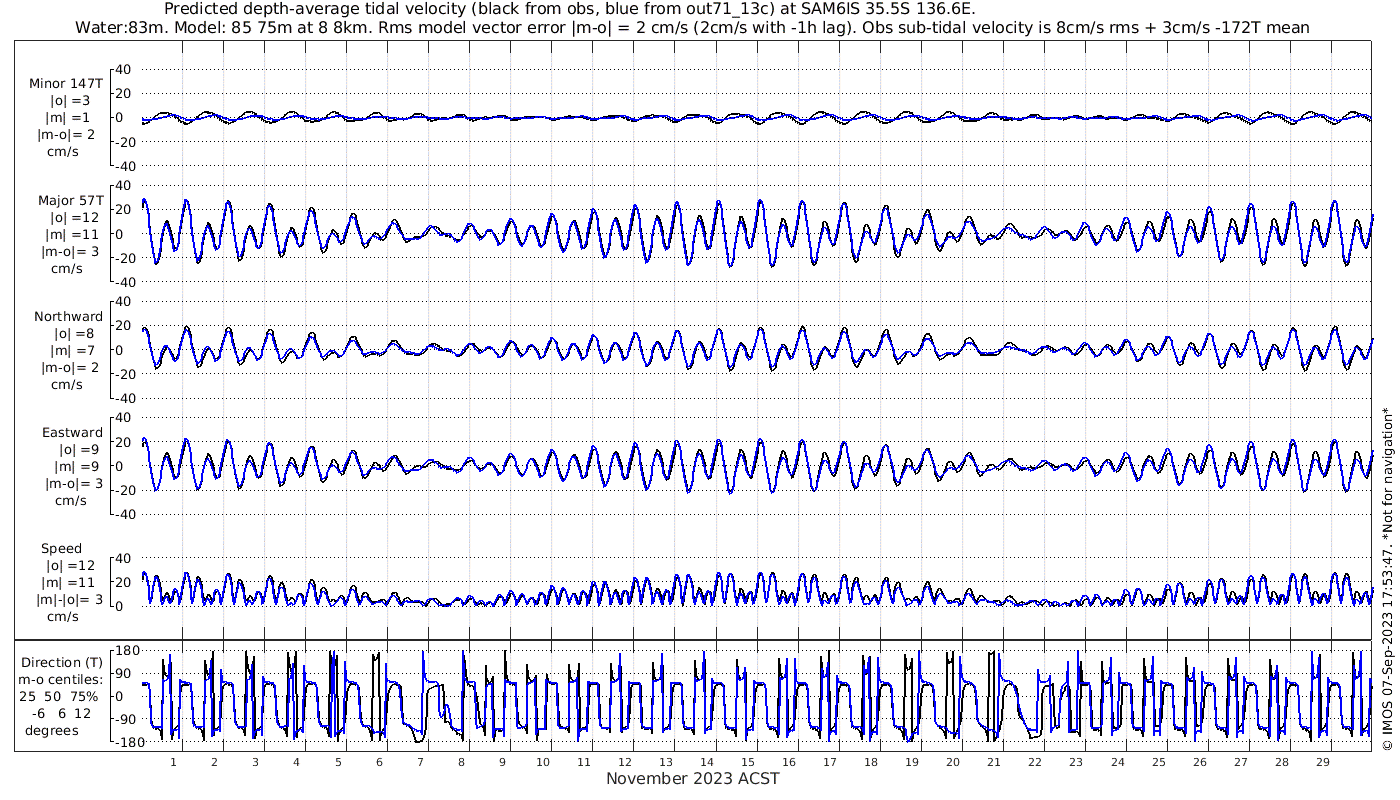Viewport: 1400px width, 800px height.
Task: Click day 22 on the date axis
Action: click(1035, 761)
